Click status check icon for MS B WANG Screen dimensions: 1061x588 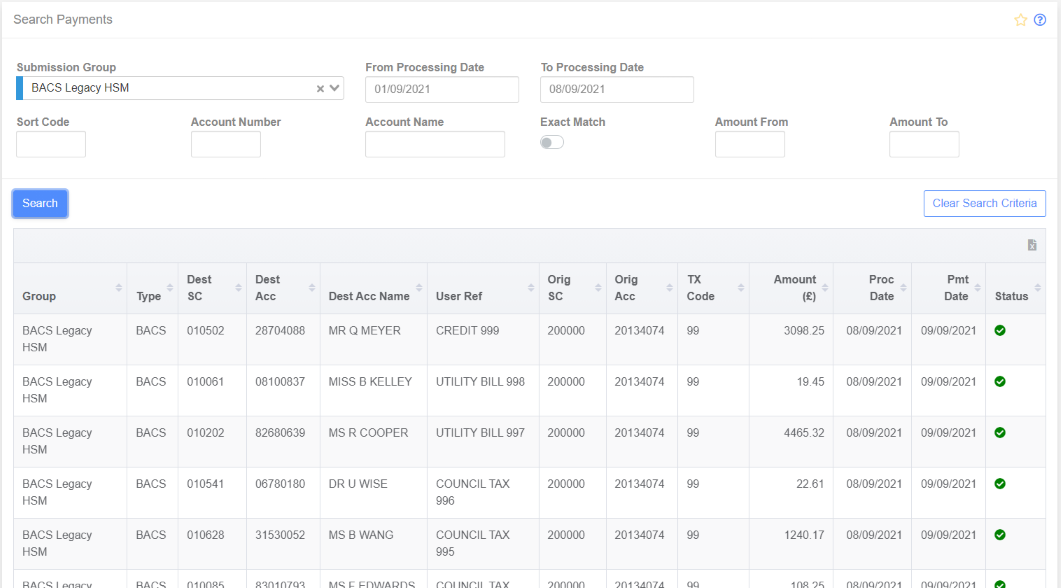1000,535
